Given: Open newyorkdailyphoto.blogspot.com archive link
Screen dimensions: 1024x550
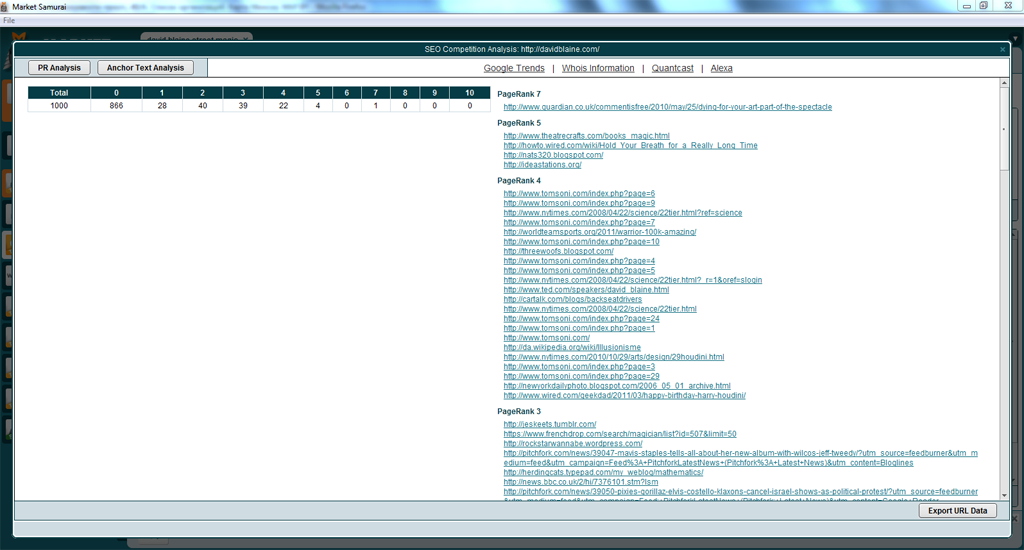Looking at the screenshot, I should (x=616, y=386).
